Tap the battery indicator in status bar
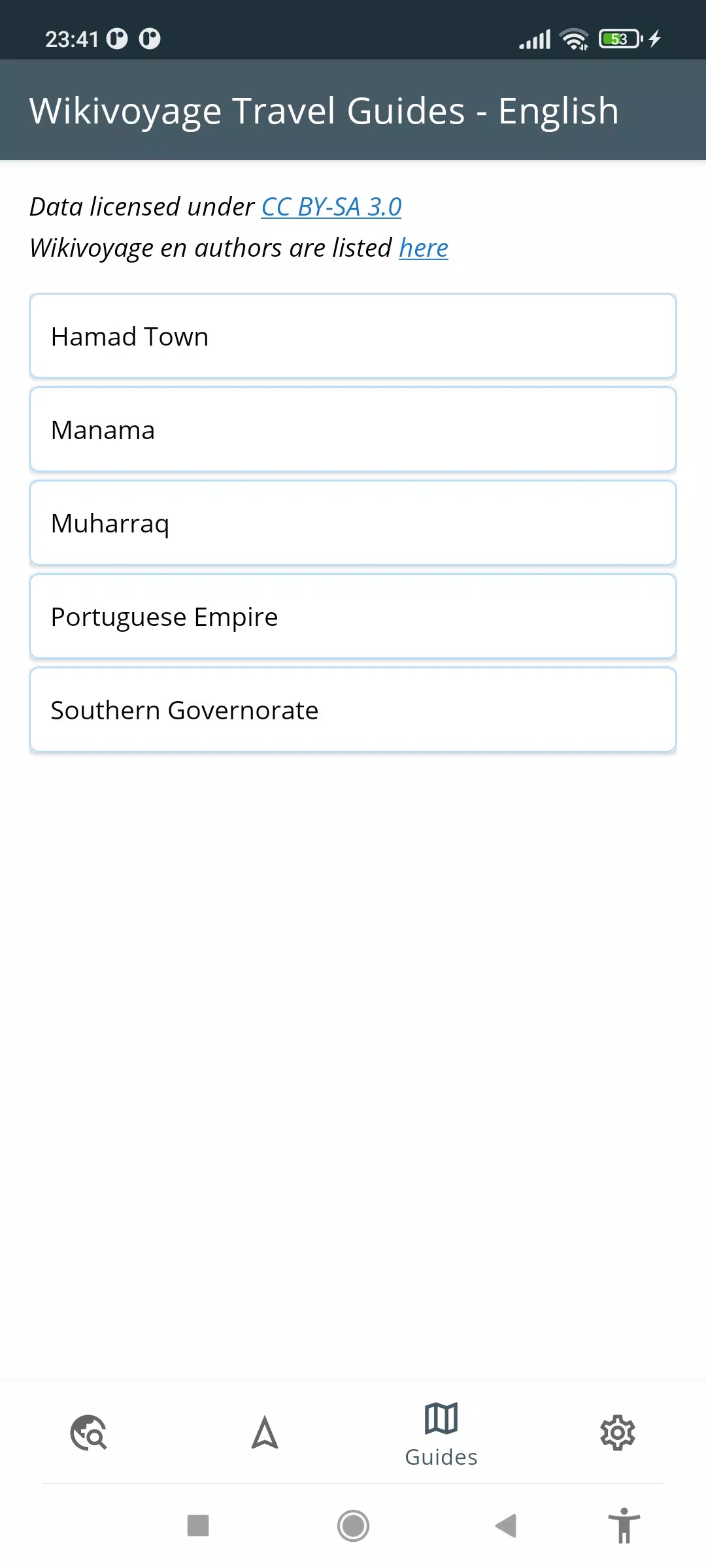706x1568 pixels. (620, 39)
